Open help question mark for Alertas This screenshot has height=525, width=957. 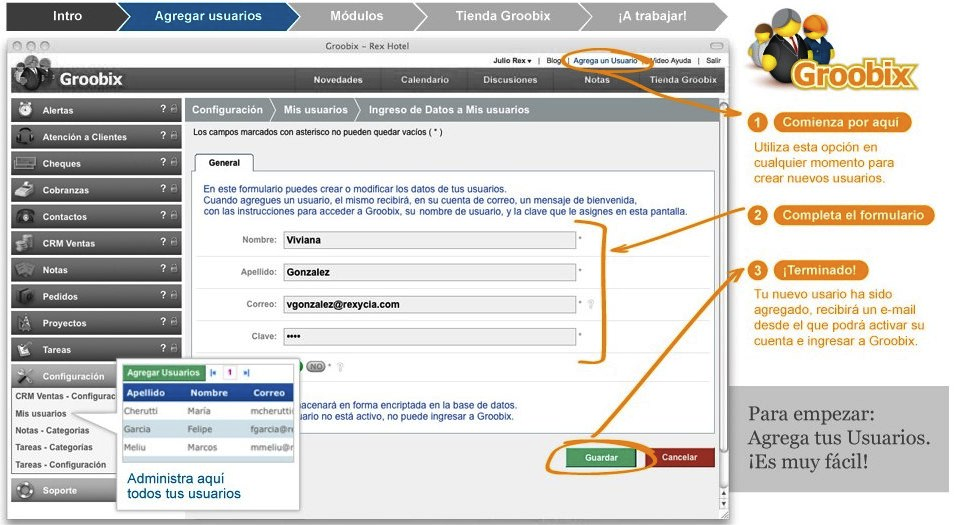pos(163,109)
